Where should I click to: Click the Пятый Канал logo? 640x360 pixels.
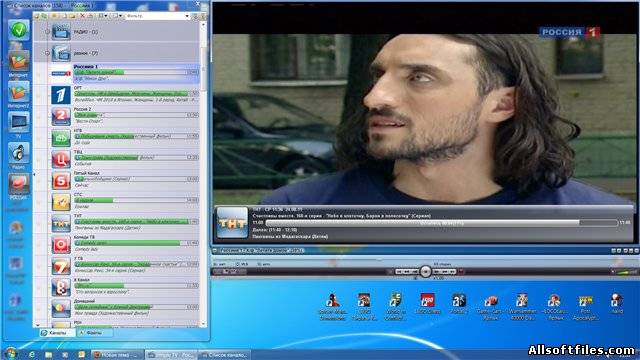pos(61,180)
